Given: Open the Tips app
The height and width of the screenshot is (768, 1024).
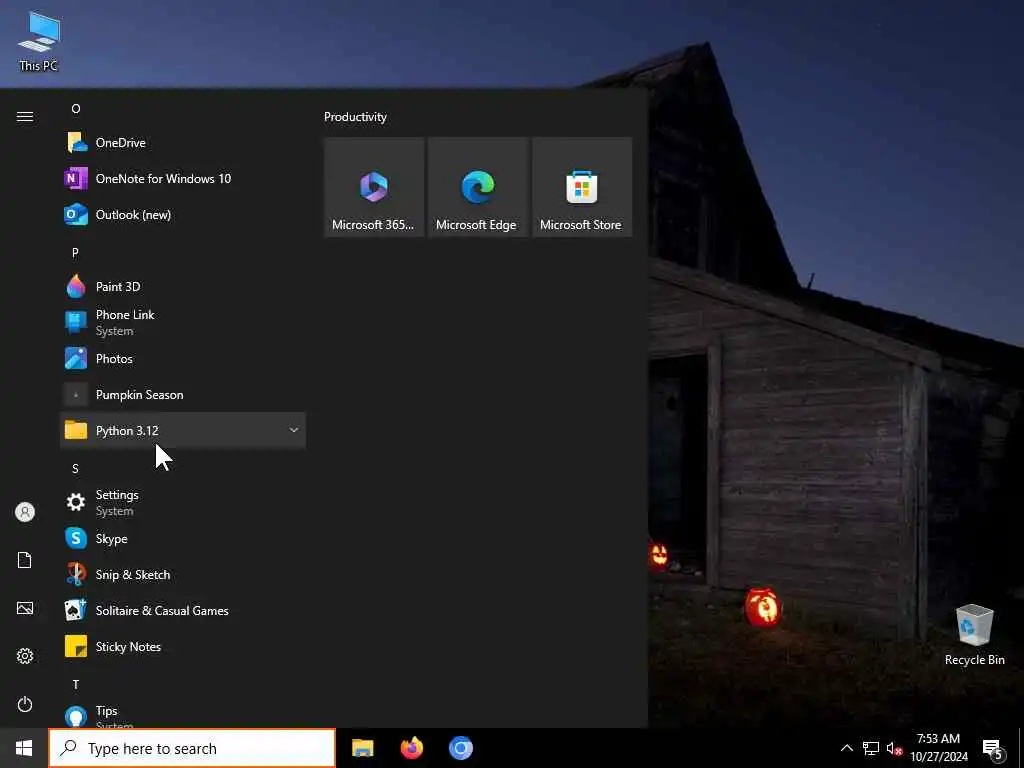Looking at the screenshot, I should point(183,714).
